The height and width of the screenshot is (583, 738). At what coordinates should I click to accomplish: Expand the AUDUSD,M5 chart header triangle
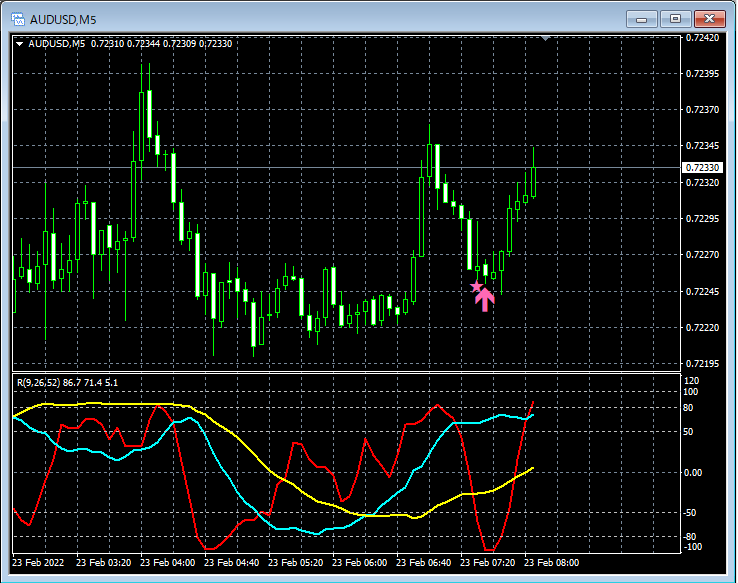click(20, 44)
